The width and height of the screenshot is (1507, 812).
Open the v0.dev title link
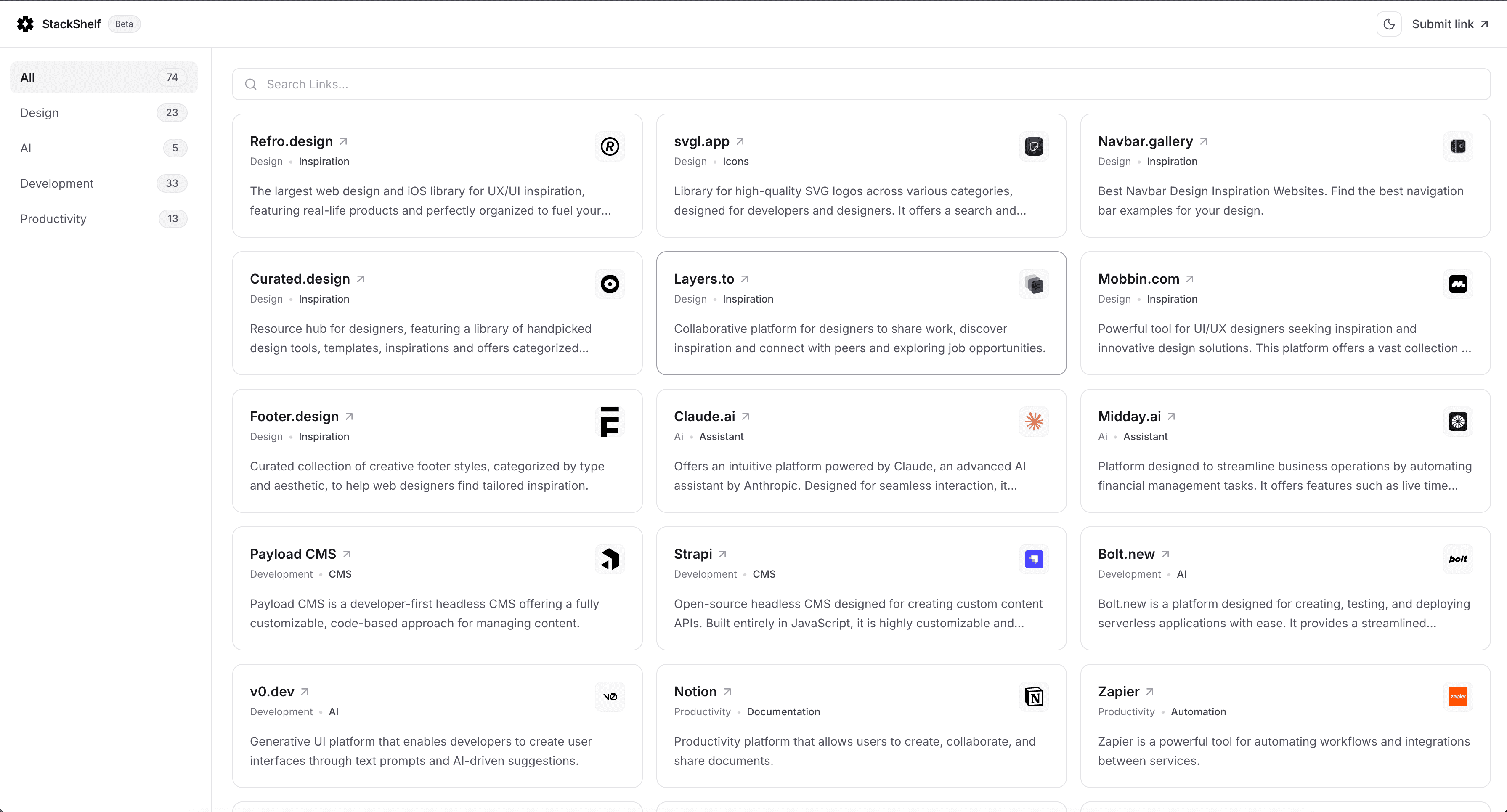pyautogui.click(x=272, y=692)
